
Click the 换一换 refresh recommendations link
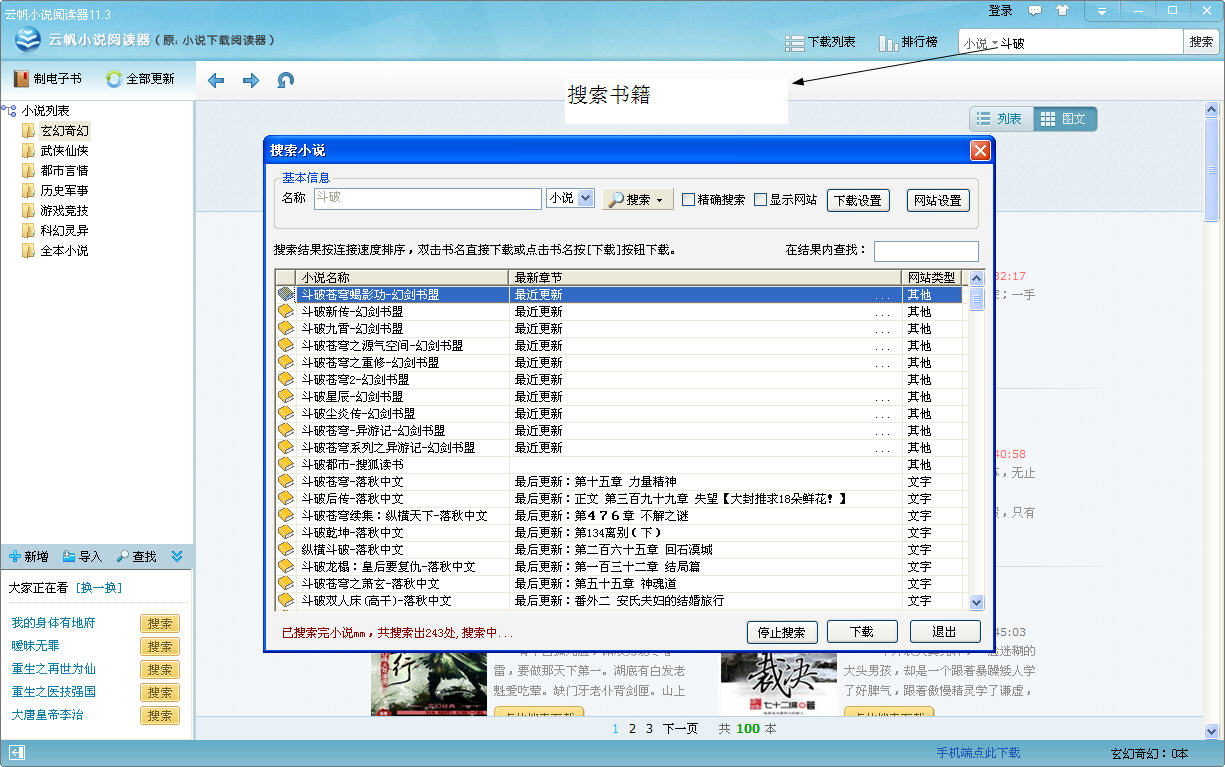point(100,588)
